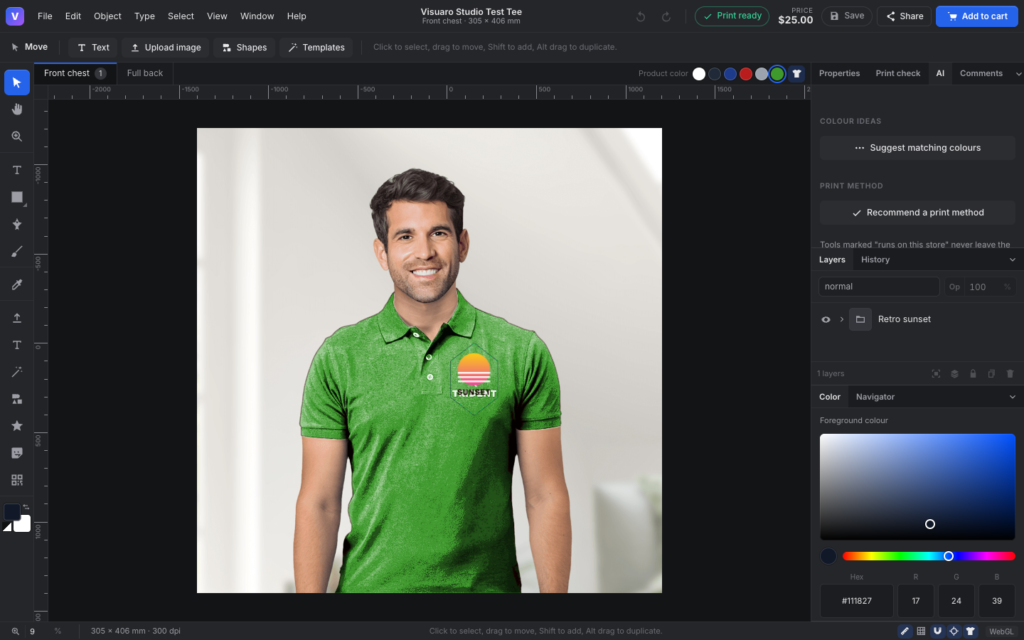Viewport: 1024px width, 640px height.
Task: Click Recommend a print method
Action: pyautogui.click(x=918, y=213)
